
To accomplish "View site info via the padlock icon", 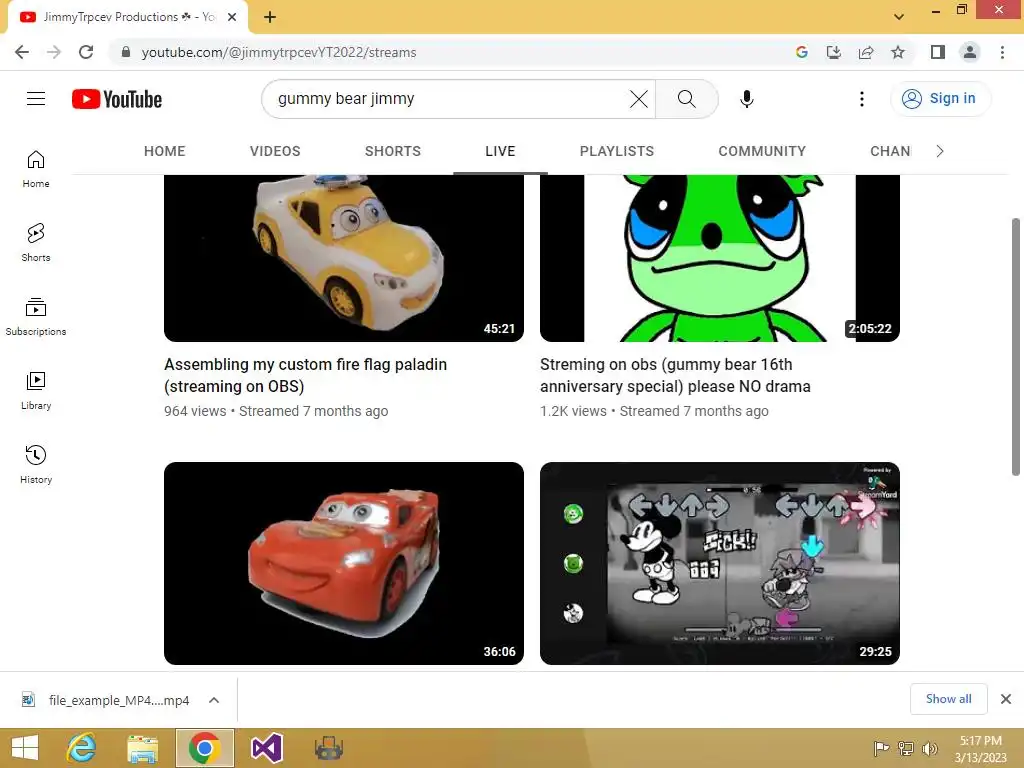I will point(126,52).
